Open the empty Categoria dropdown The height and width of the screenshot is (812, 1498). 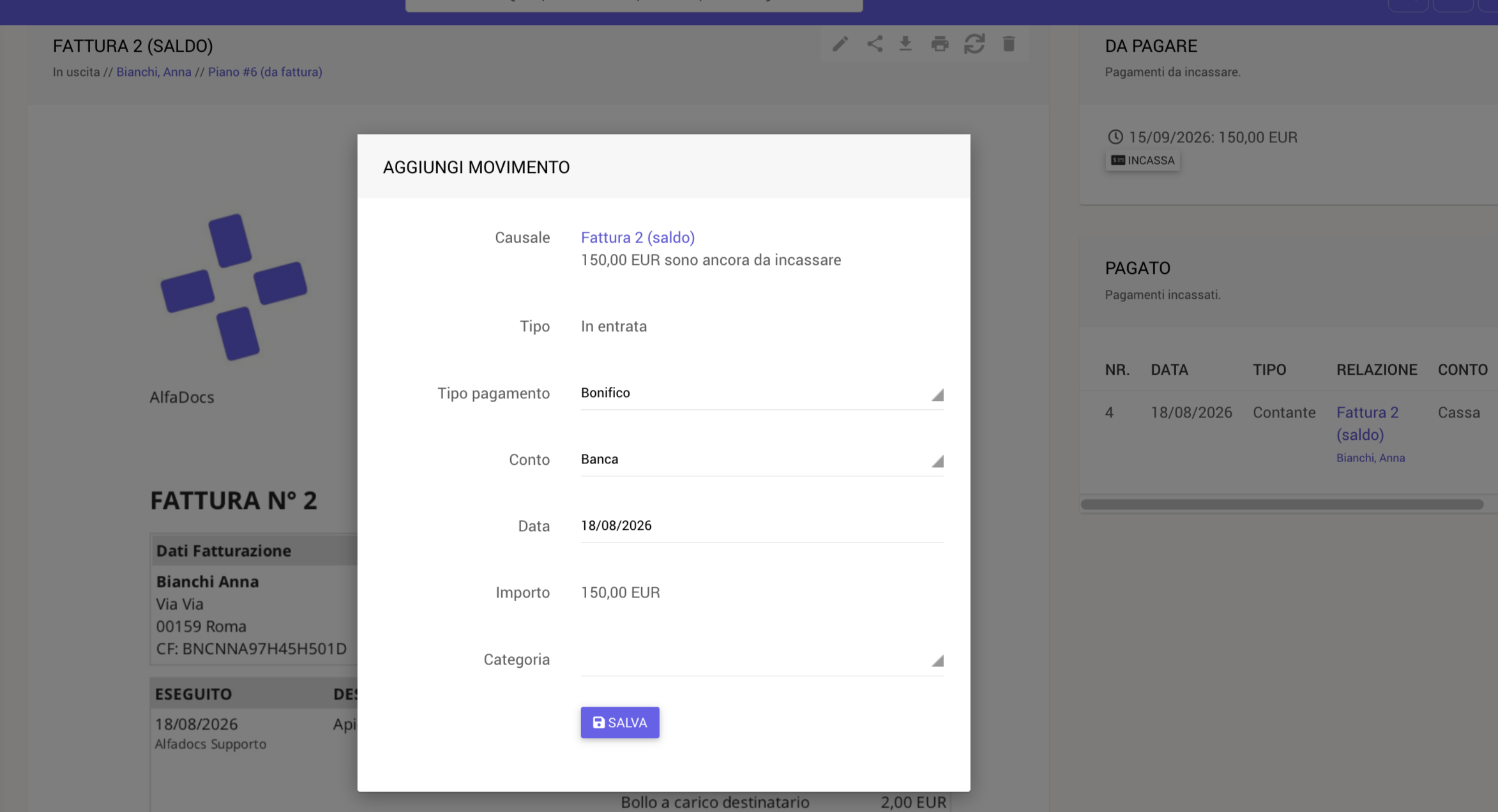[x=762, y=659]
